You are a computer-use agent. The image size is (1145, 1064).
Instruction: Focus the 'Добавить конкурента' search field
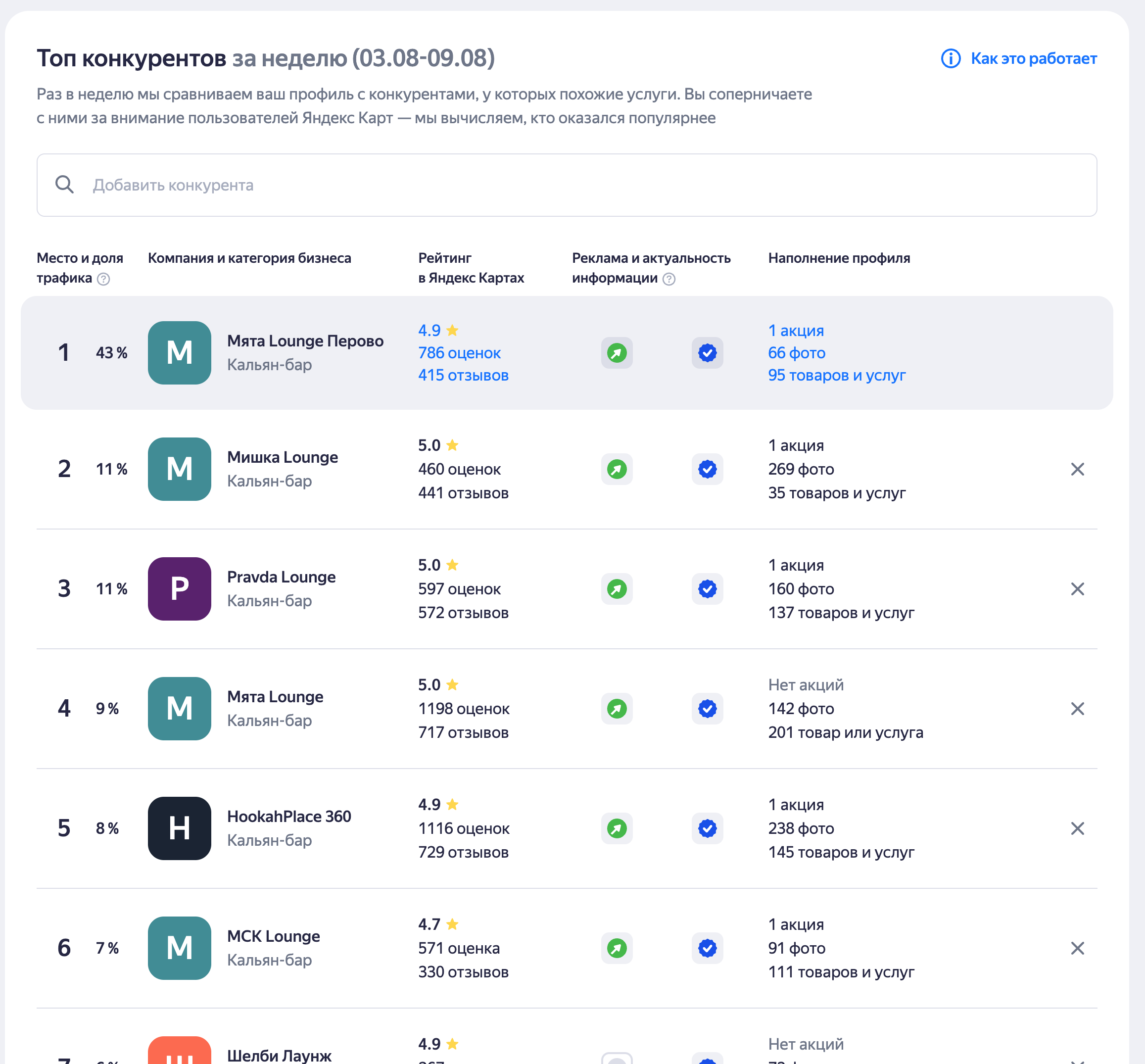click(567, 185)
